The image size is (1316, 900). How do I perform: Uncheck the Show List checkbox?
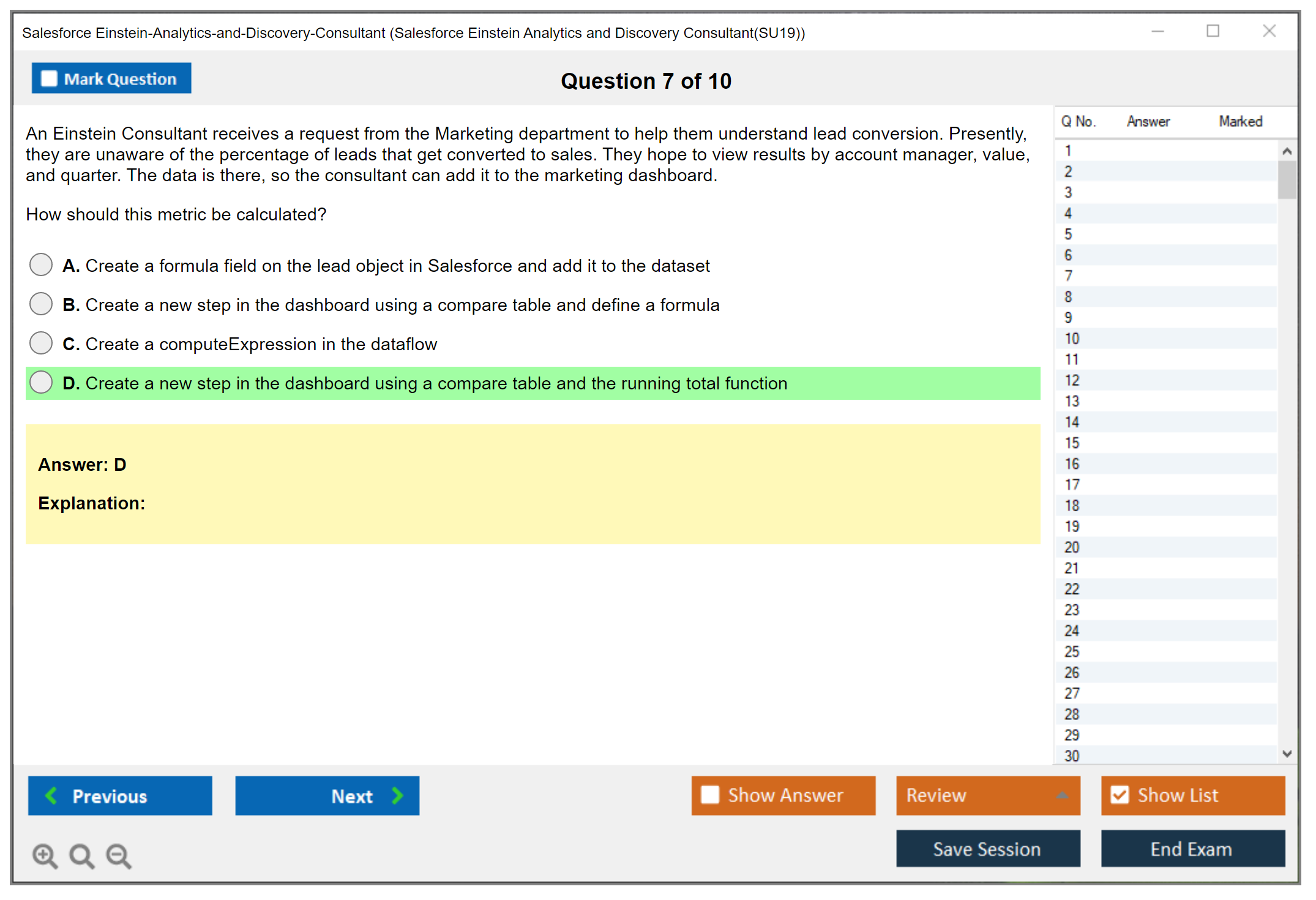(x=1120, y=795)
